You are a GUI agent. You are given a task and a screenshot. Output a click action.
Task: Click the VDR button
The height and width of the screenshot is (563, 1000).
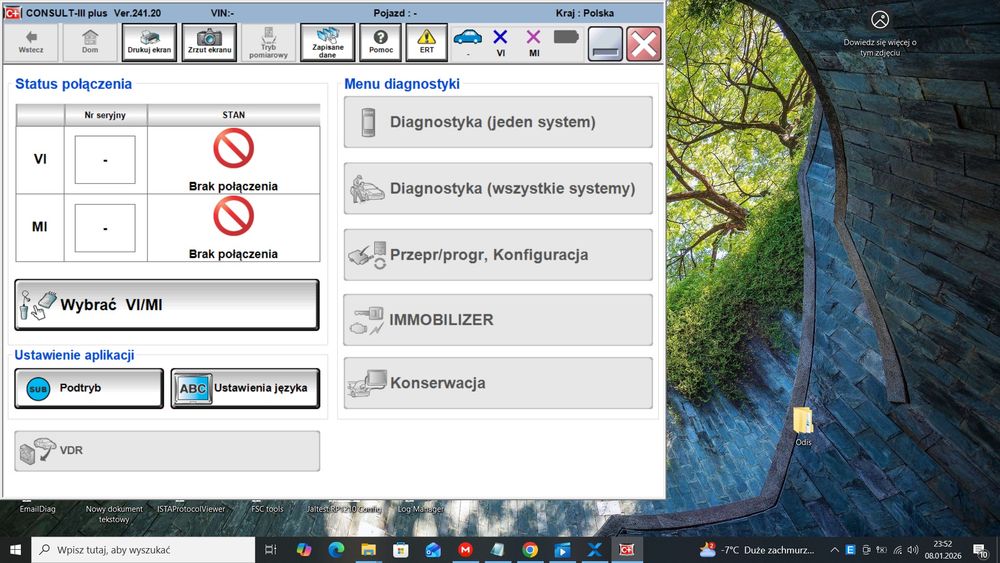coord(167,451)
